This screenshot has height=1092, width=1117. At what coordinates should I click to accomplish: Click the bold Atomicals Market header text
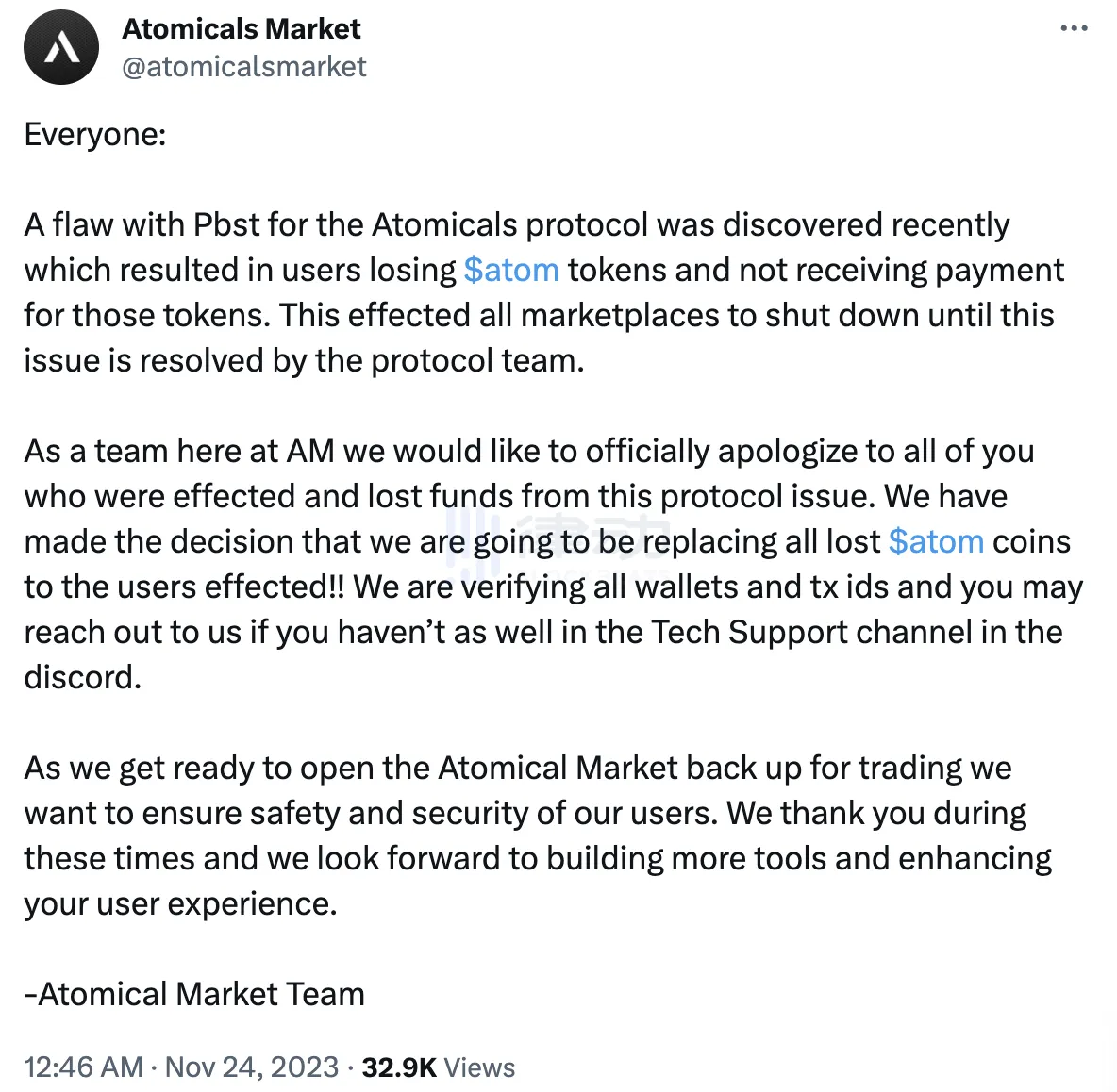(242, 28)
